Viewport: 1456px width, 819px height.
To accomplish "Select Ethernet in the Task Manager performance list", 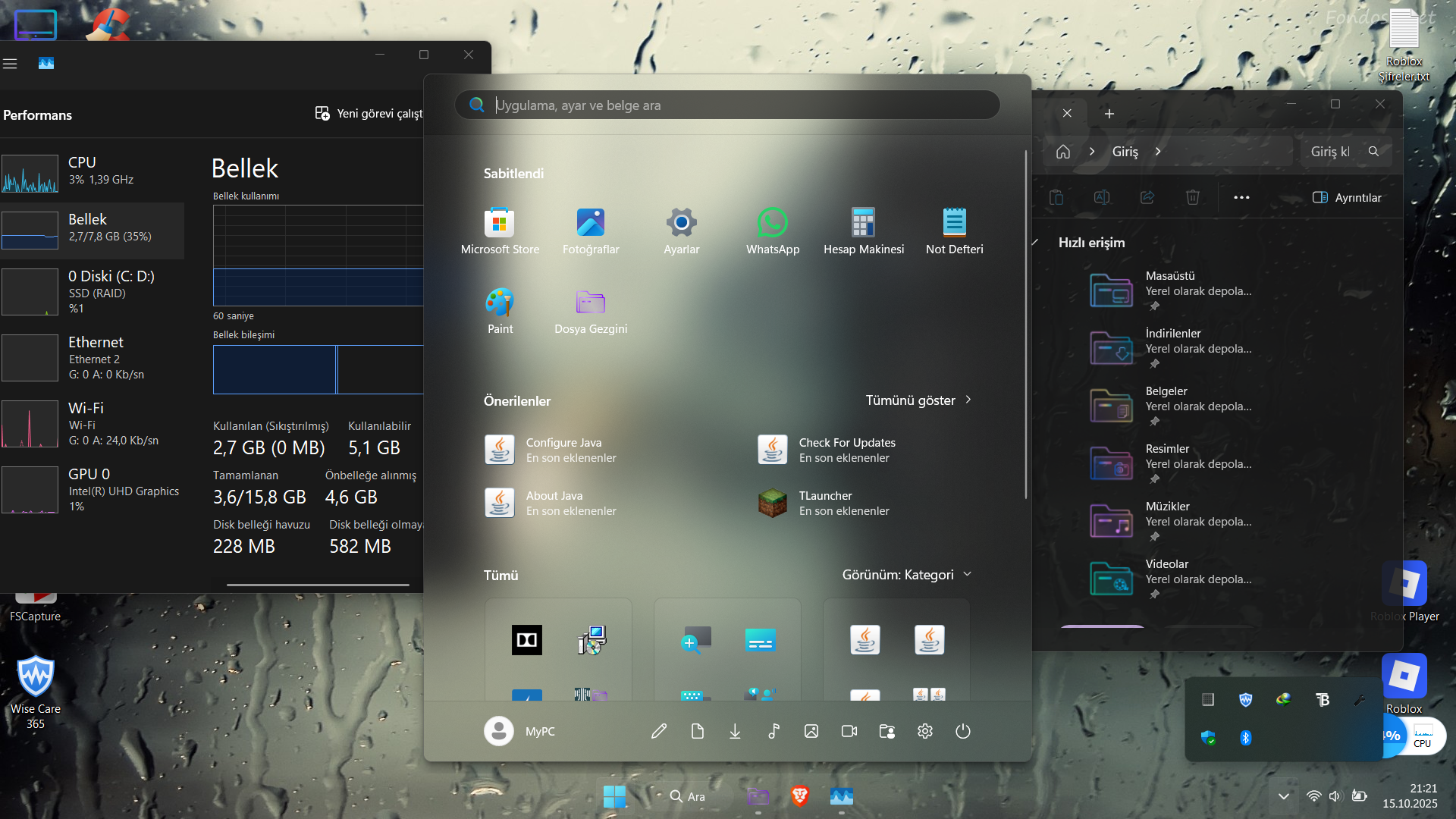I will click(x=92, y=358).
